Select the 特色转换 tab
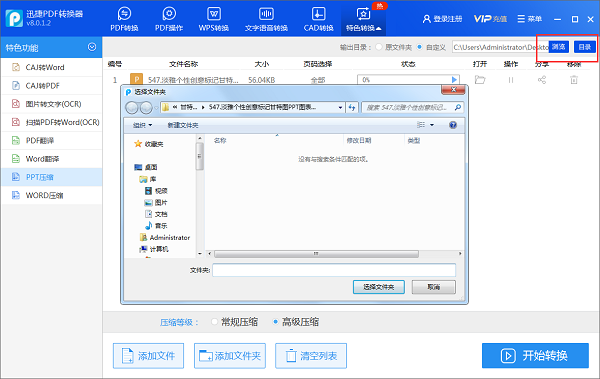600x379 pixels. [x=363, y=19]
